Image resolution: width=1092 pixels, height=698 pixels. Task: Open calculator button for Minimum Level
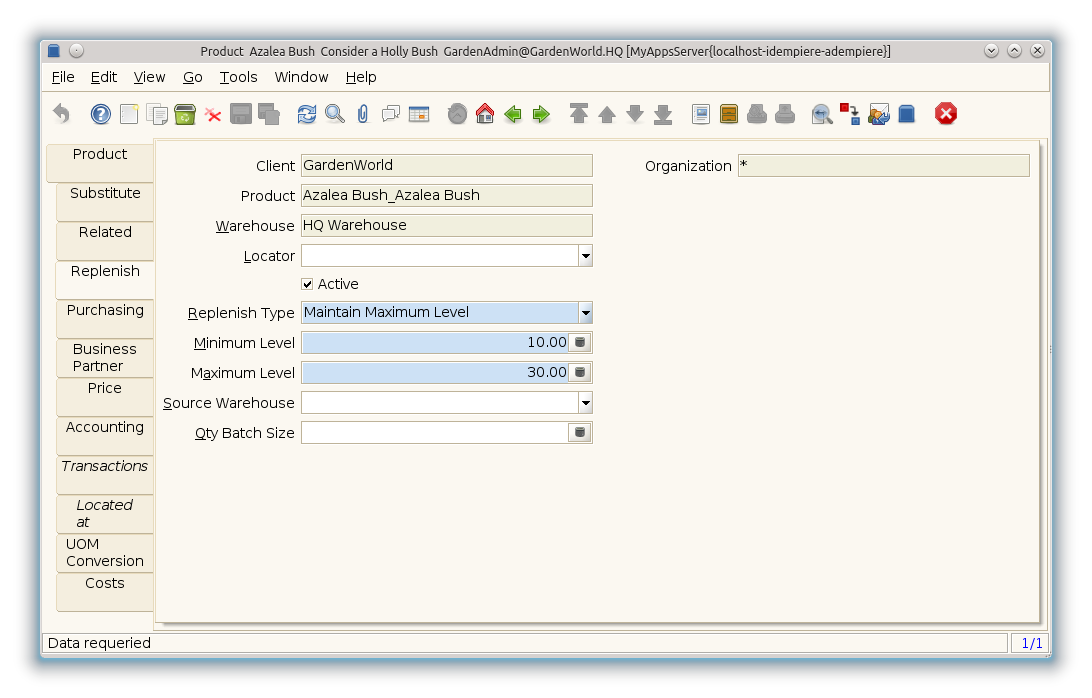(580, 343)
